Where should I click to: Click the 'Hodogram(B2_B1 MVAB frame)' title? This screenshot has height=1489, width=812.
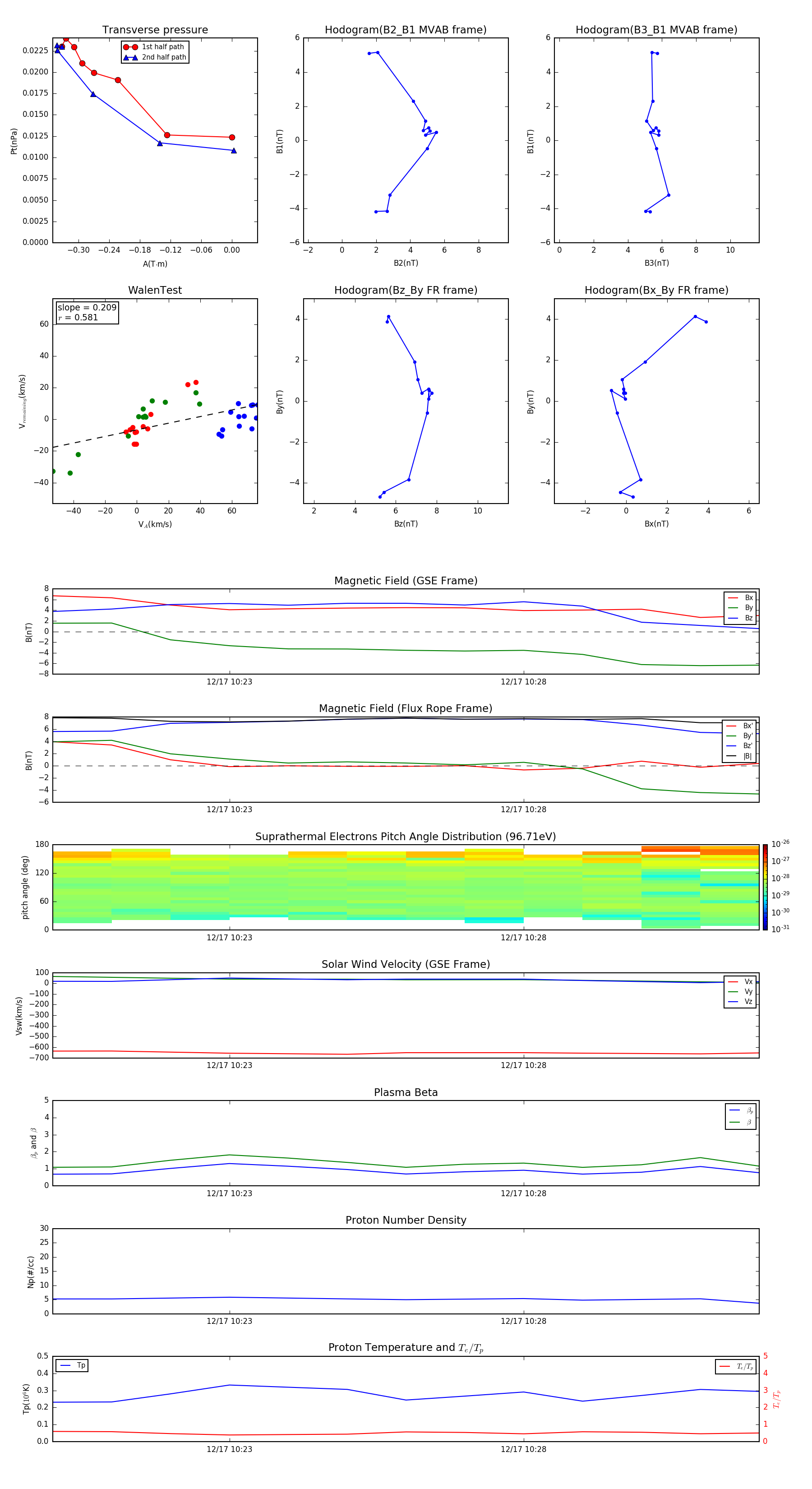(406, 30)
